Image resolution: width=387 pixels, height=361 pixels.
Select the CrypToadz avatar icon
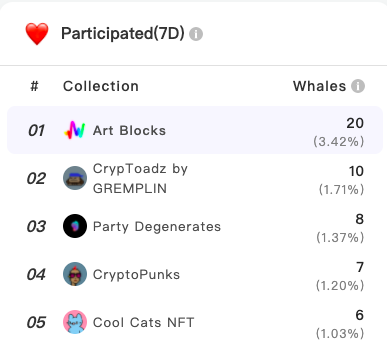coord(75,178)
